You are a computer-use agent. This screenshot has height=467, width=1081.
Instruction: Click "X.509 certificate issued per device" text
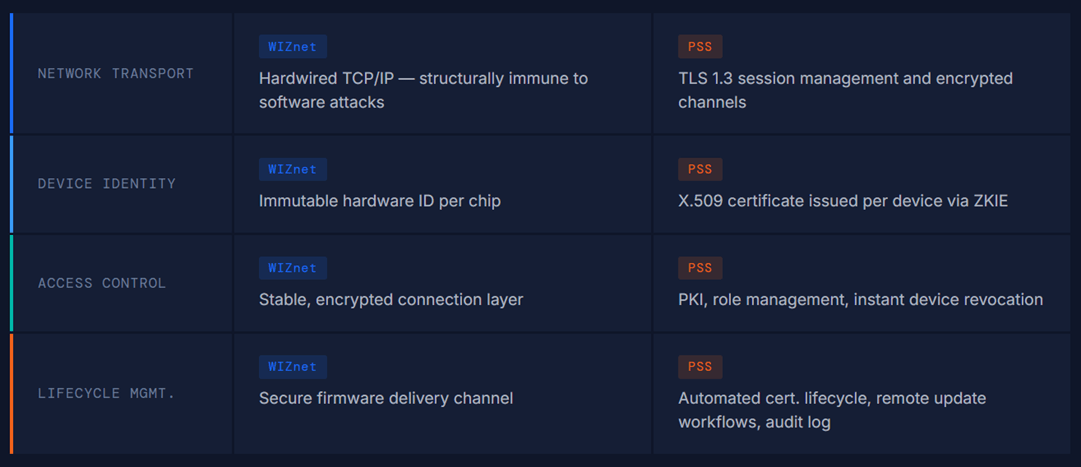point(843,201)
